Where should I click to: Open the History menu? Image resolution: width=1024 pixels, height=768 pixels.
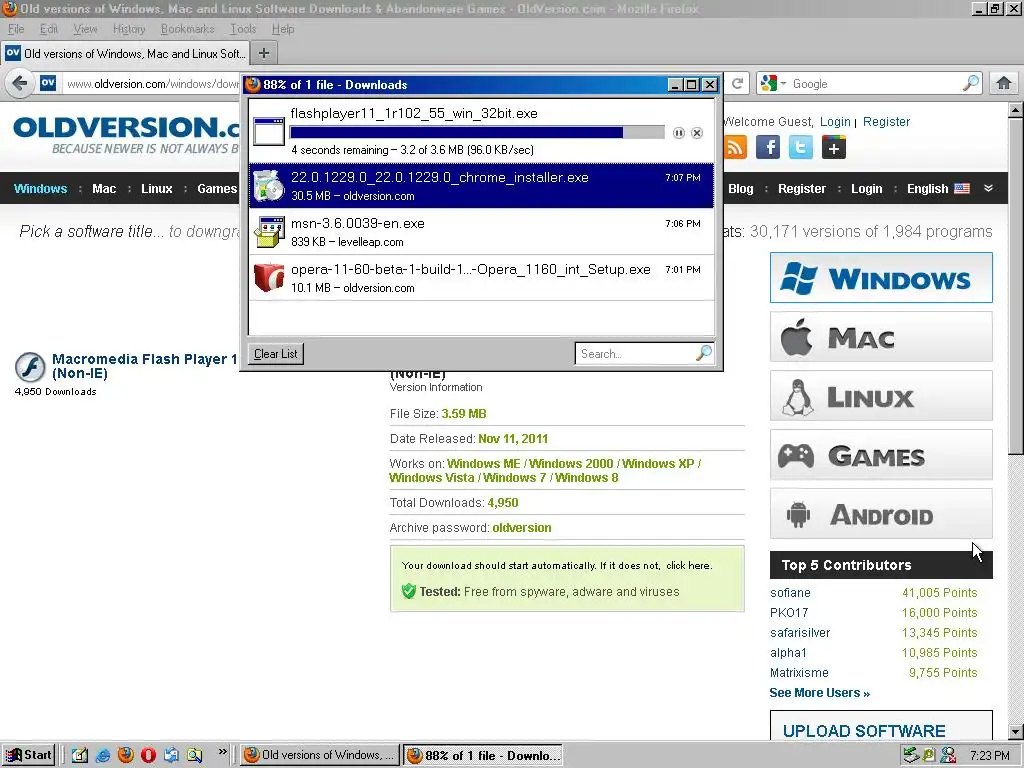click(x=129, y=29)
